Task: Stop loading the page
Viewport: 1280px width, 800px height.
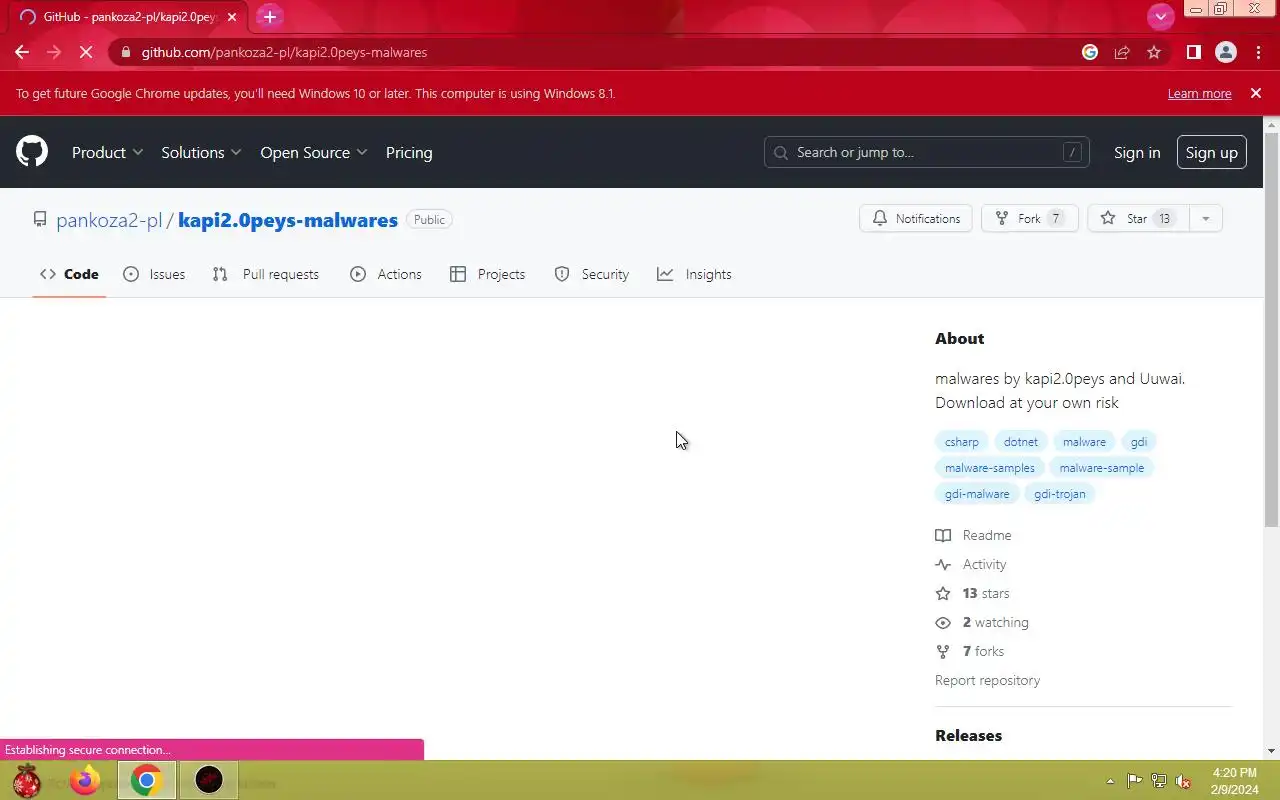Action: click(86, 52)
